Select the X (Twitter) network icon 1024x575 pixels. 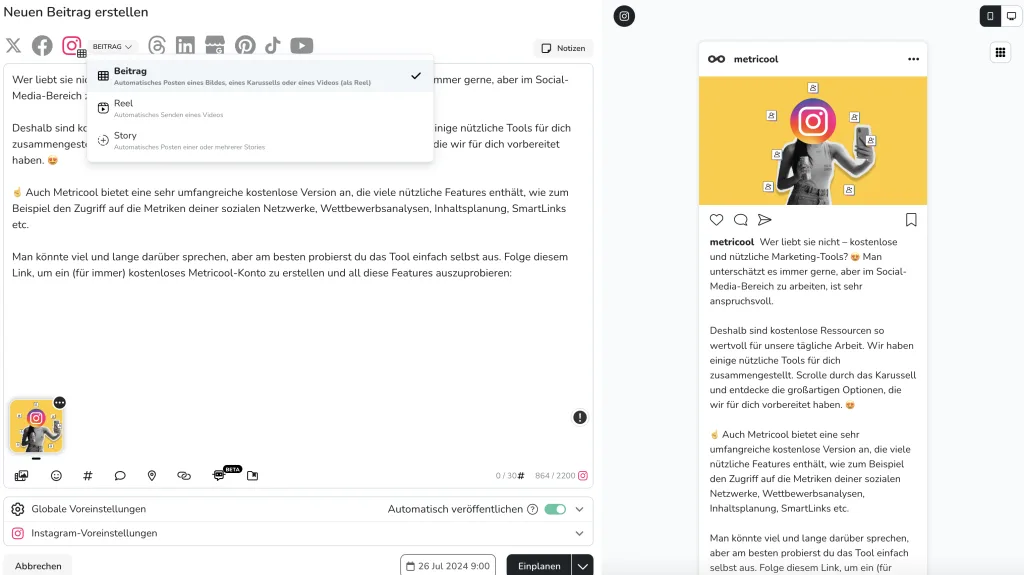pos(13,46)
